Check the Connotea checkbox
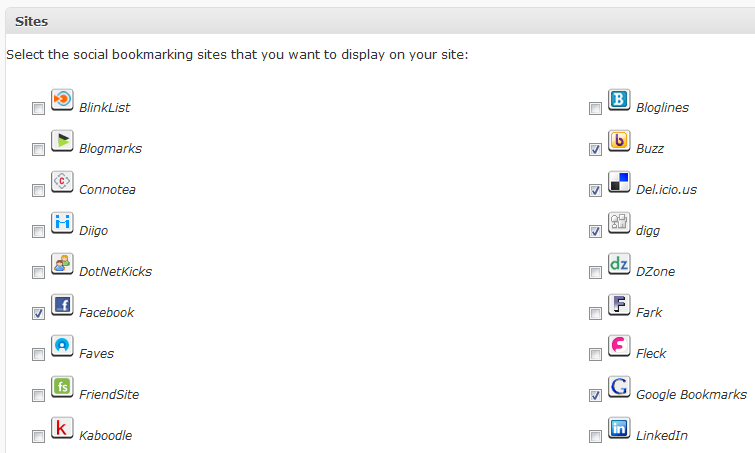The width and height of the screenshot is (755, 453). (38, 190)
